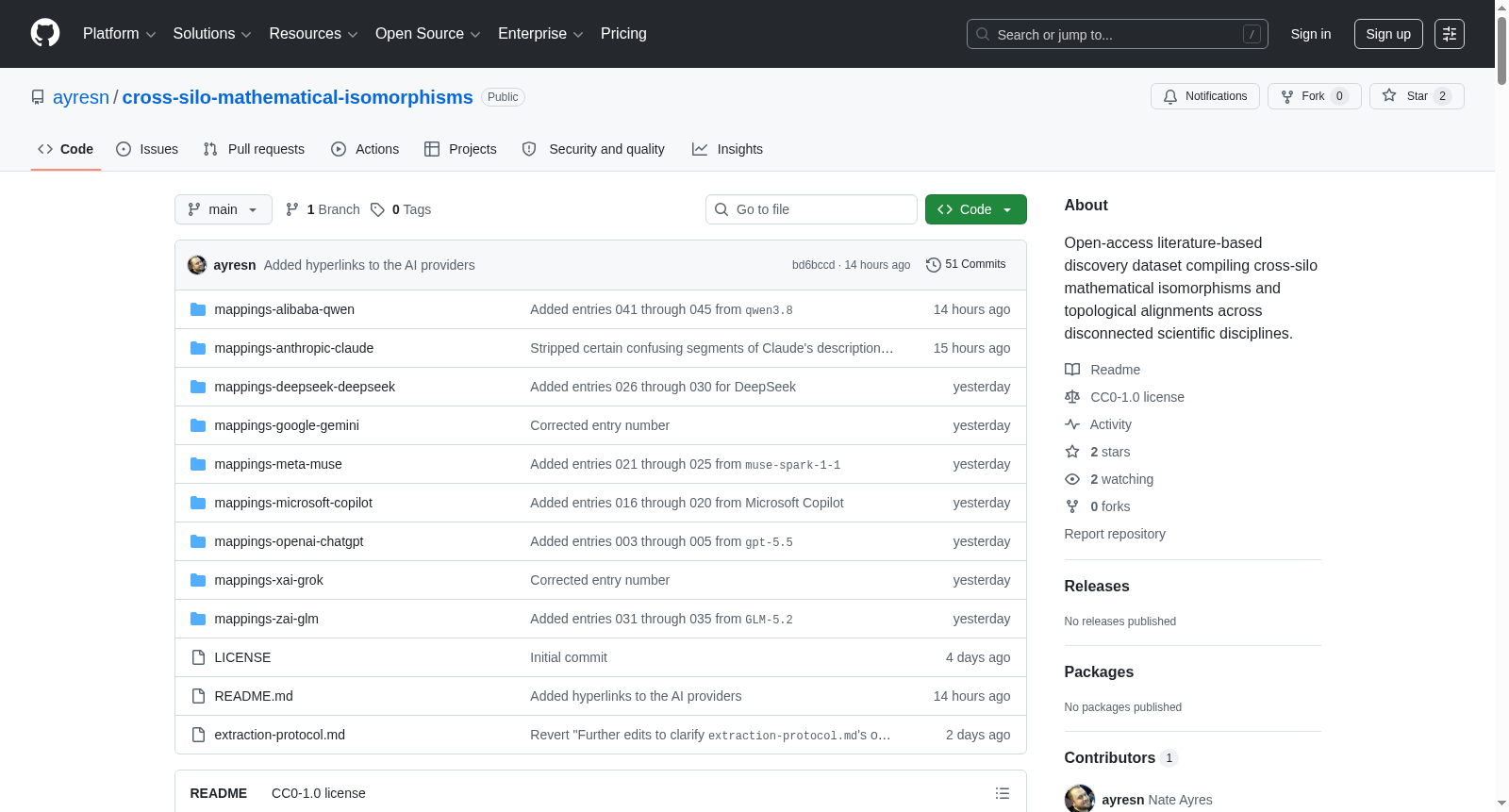Focus the Go to file search field
The image size is (1509, 812).
pyautogui.click(x=811, y=209)
